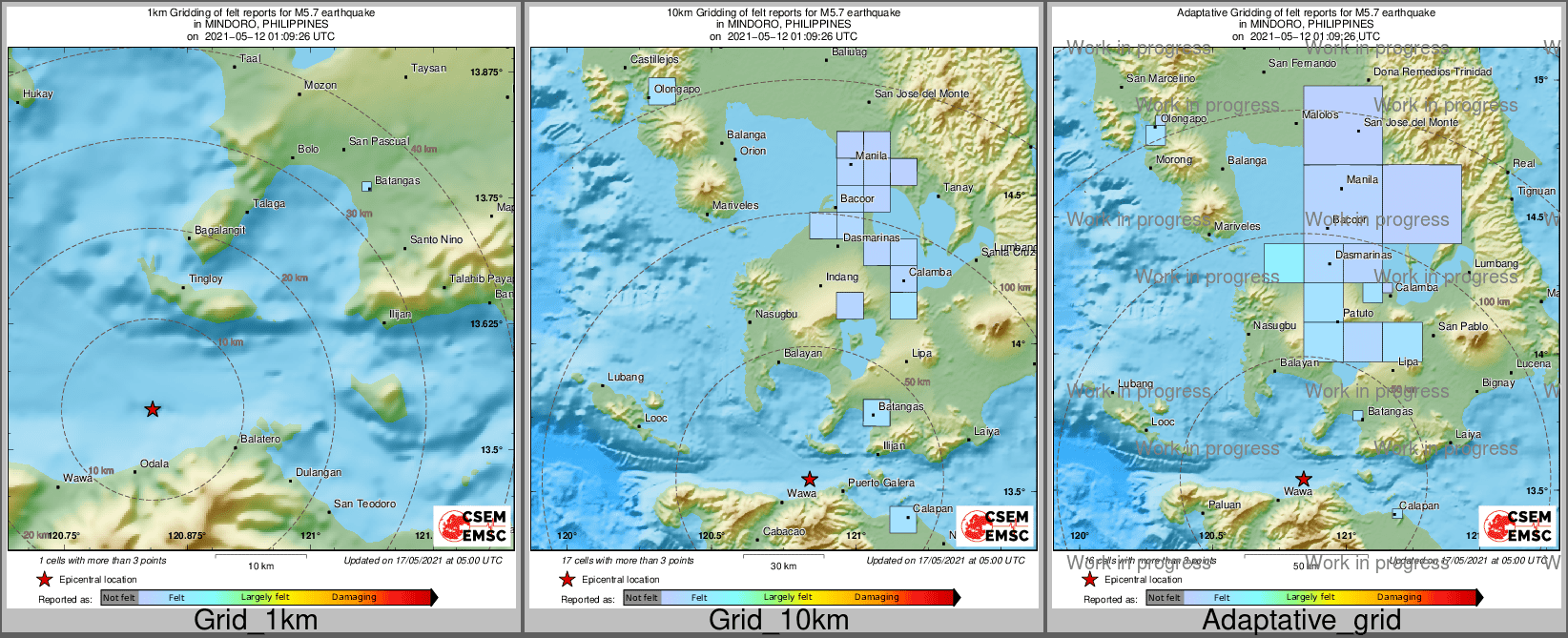Click the 'Damaging' legend segment under Grid_10km

click(877, 597)
